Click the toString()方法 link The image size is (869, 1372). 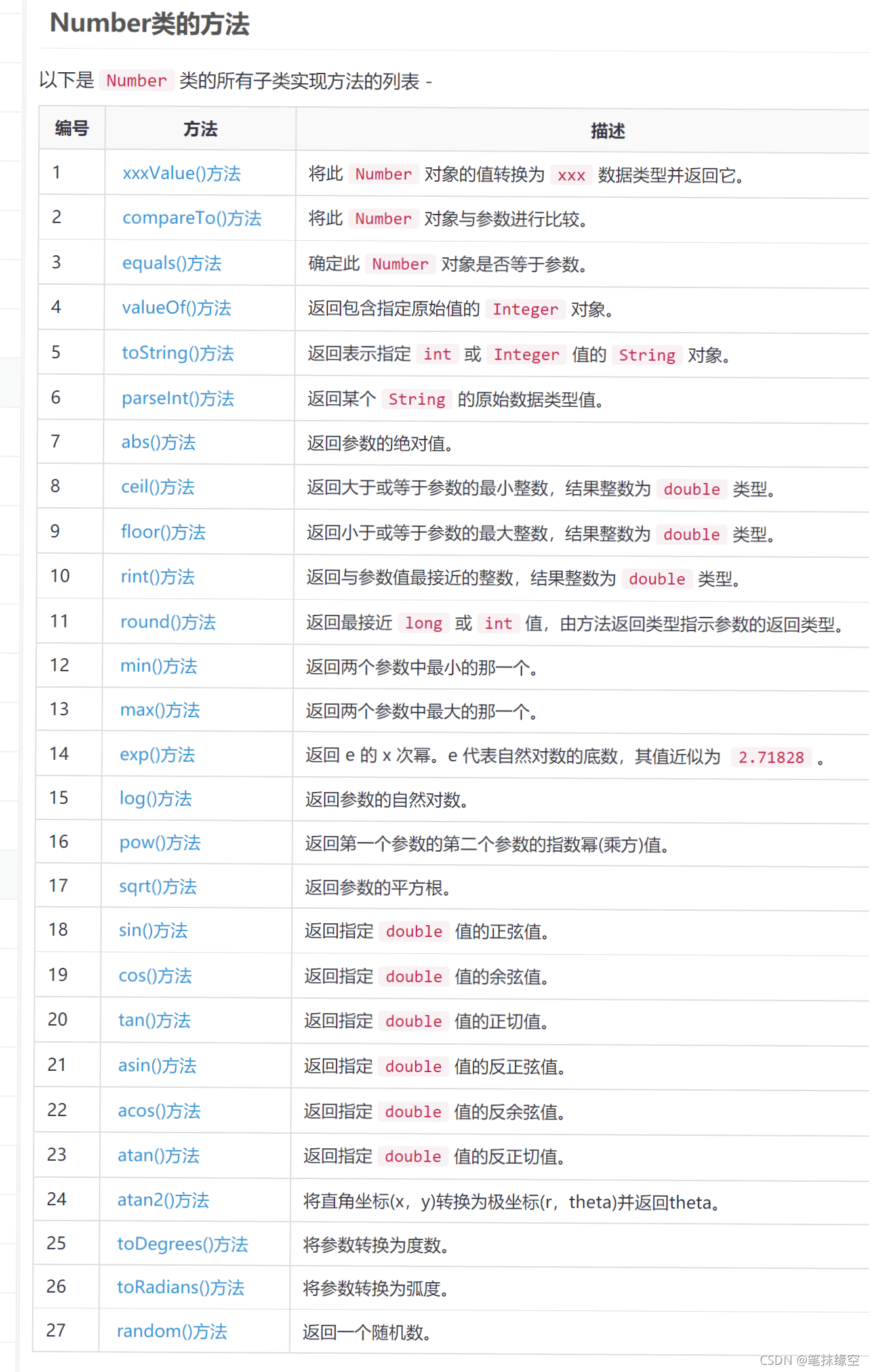click(x=178, y=353)
